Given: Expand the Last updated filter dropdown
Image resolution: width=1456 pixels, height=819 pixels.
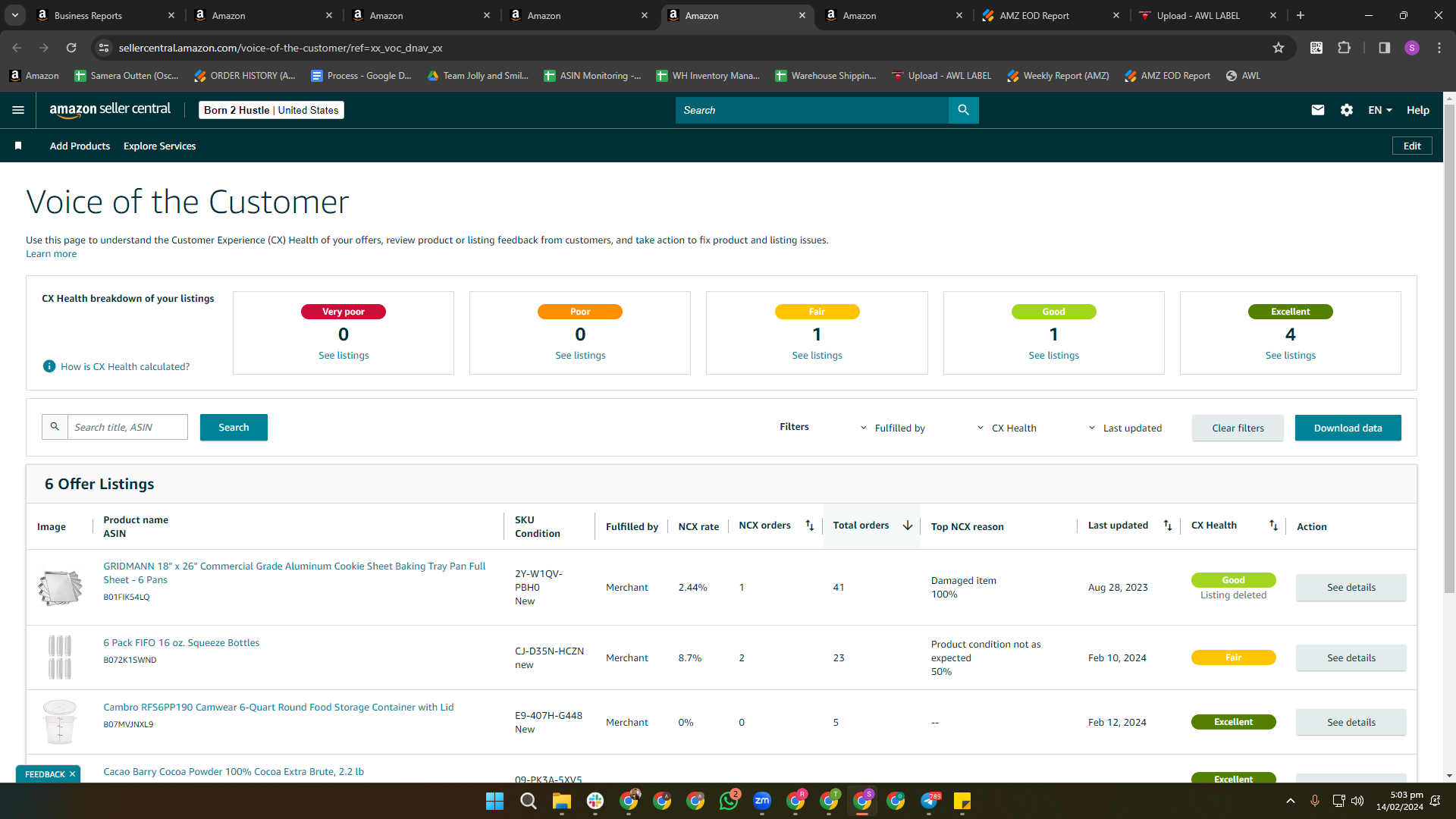Looking at the screenshot, I should (x=1125, y=428).
